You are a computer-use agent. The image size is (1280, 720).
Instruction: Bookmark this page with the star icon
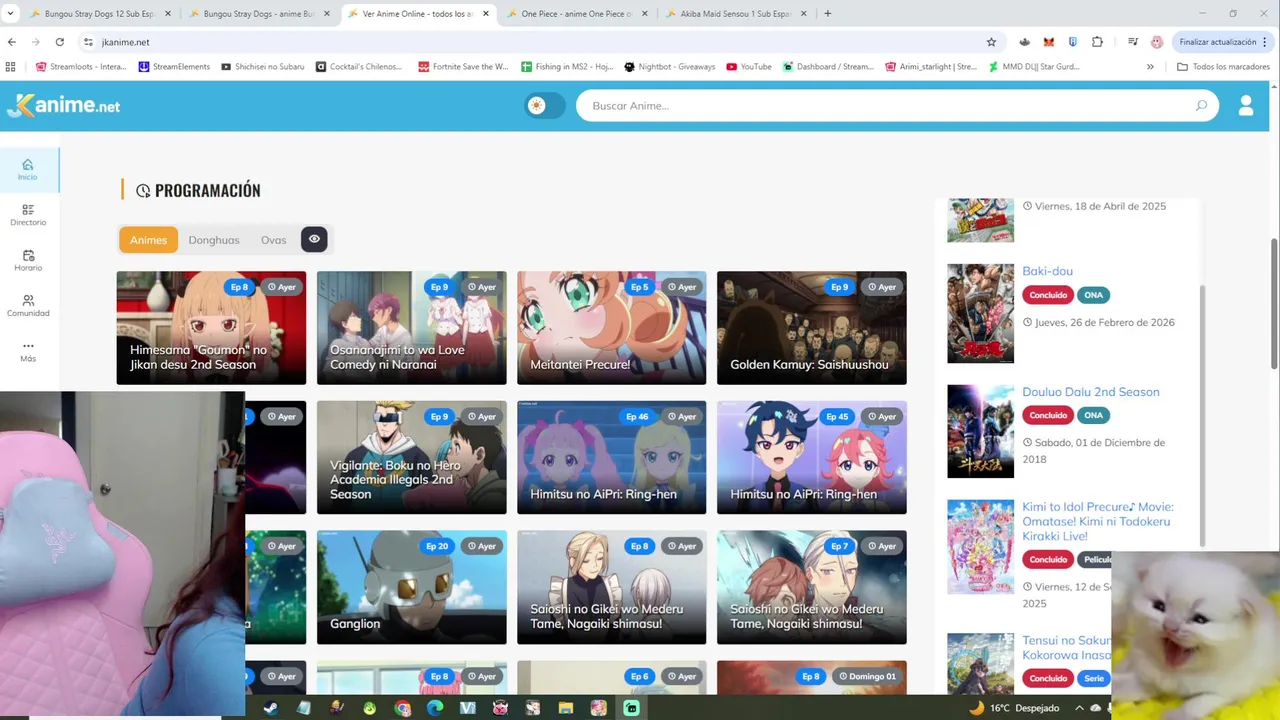click(x=991, y=42)
